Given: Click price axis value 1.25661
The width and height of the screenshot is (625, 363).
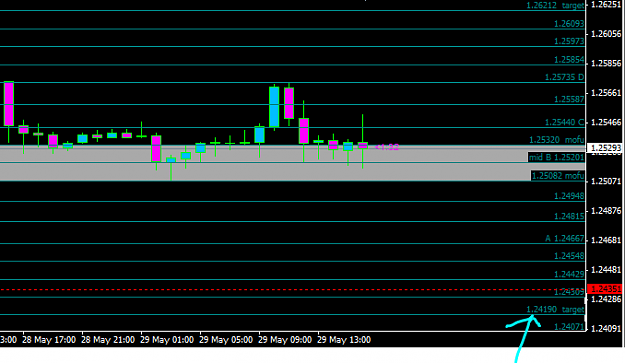Looking at the screenshot, I should coord(606,93).
